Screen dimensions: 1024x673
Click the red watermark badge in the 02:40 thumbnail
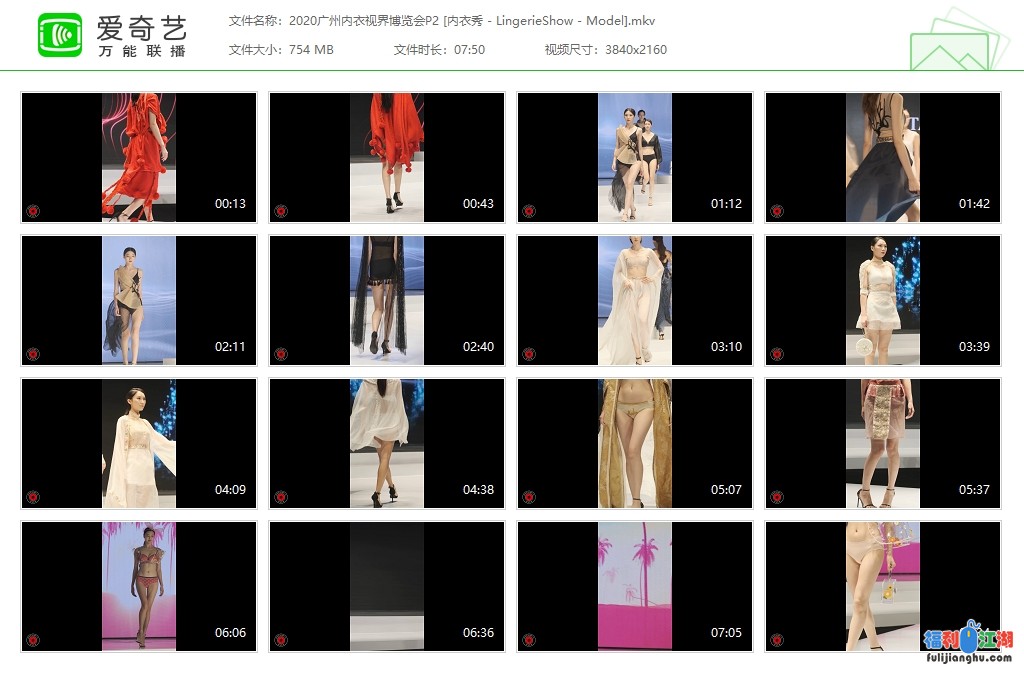(281, 354)
